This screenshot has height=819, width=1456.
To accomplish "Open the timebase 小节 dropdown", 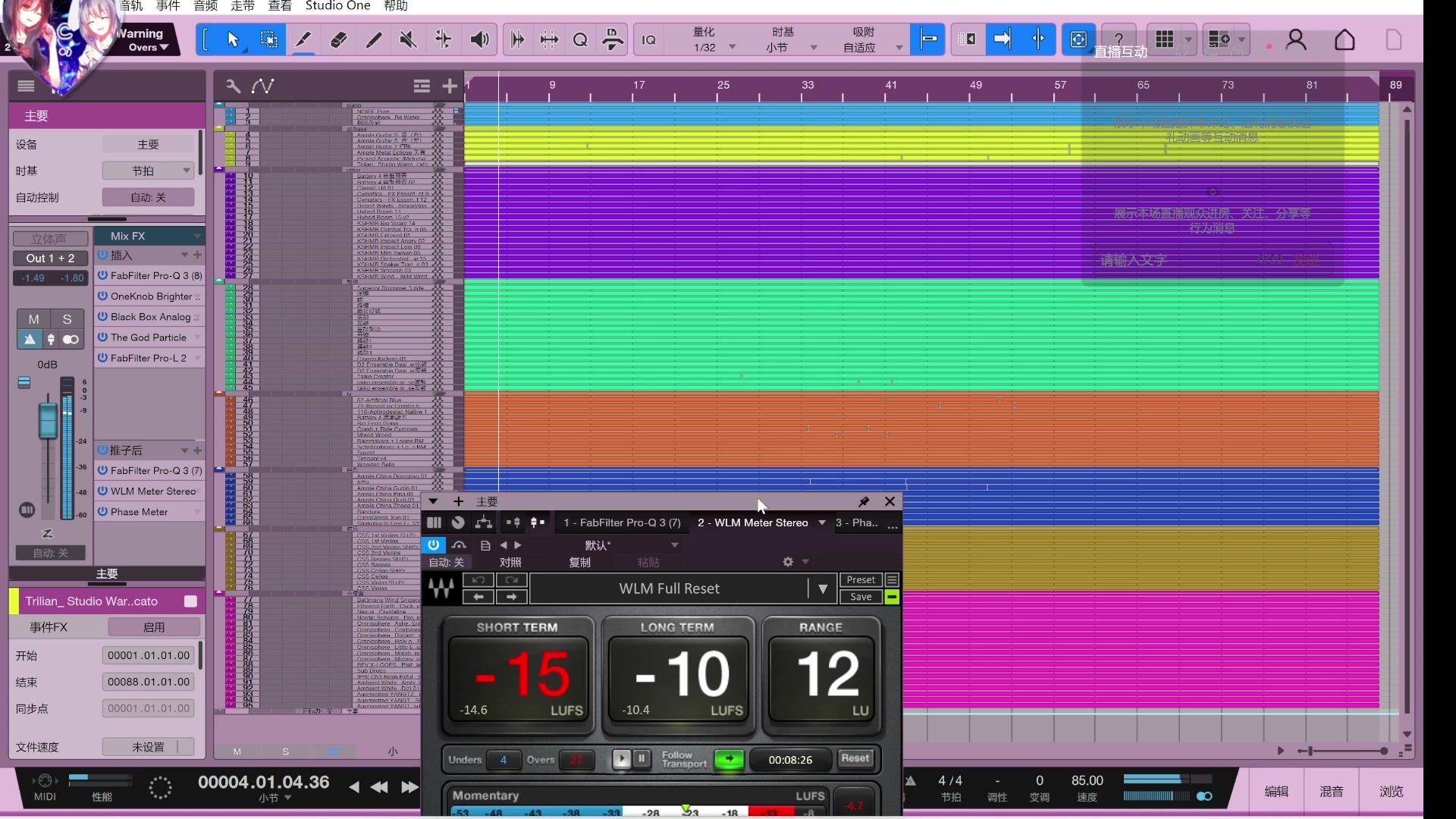I will (x=814, y=47).
